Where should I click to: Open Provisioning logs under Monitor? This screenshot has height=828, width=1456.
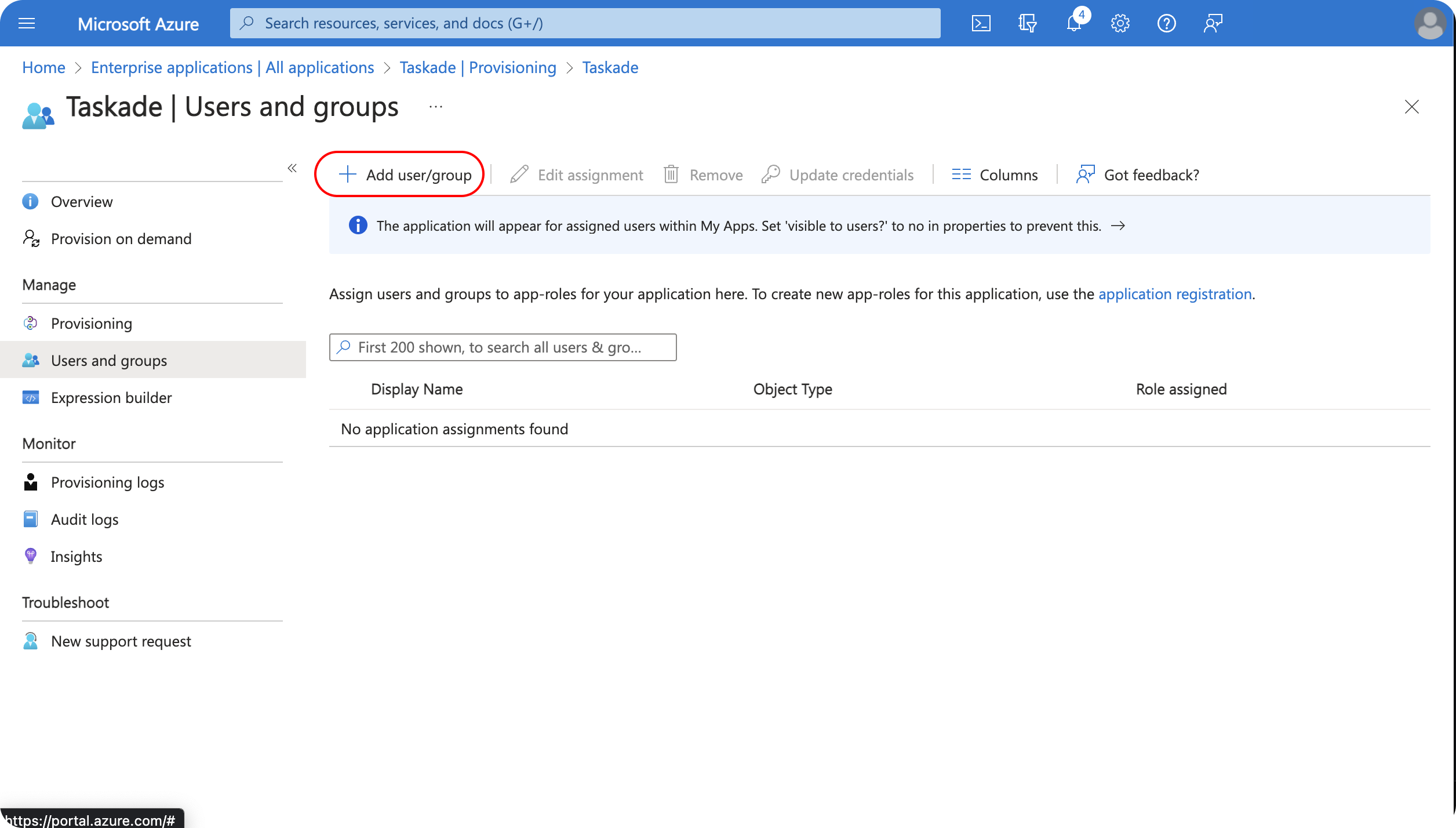click(107, 482)
